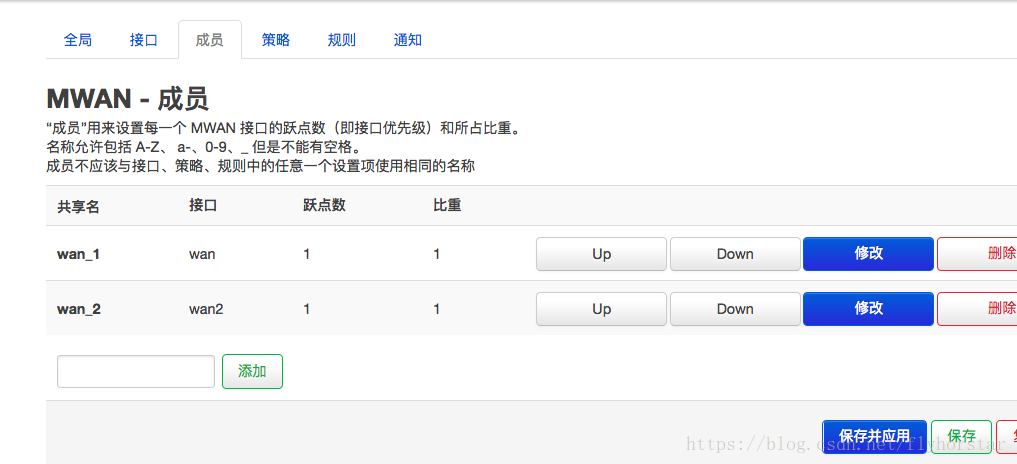Open the 规则 tab
Screen dimensions: 1017x464
pyautogui.click(x=341, y=40)
